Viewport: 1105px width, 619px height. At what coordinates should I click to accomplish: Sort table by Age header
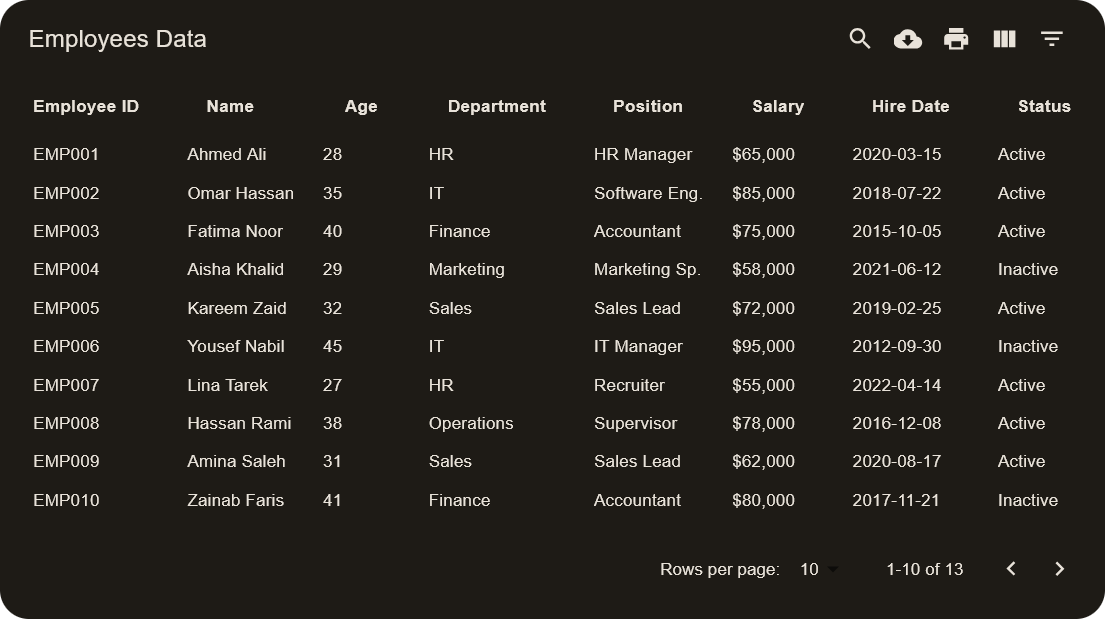point(361,106)
